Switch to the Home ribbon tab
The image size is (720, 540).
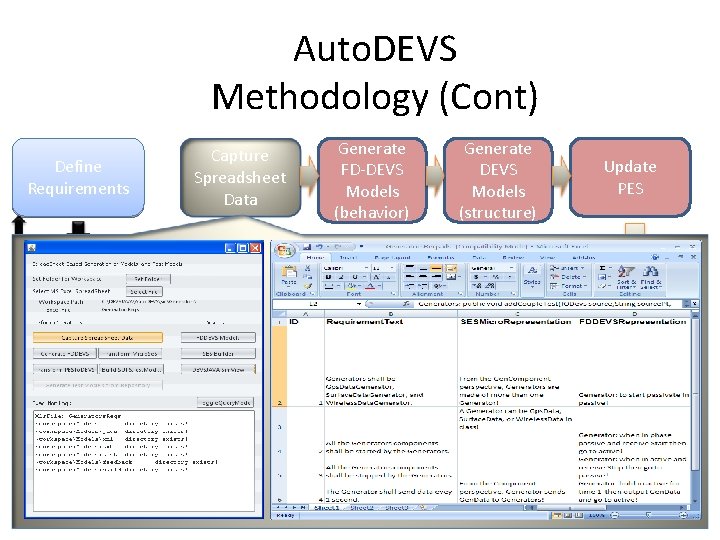tap(315, 258)
